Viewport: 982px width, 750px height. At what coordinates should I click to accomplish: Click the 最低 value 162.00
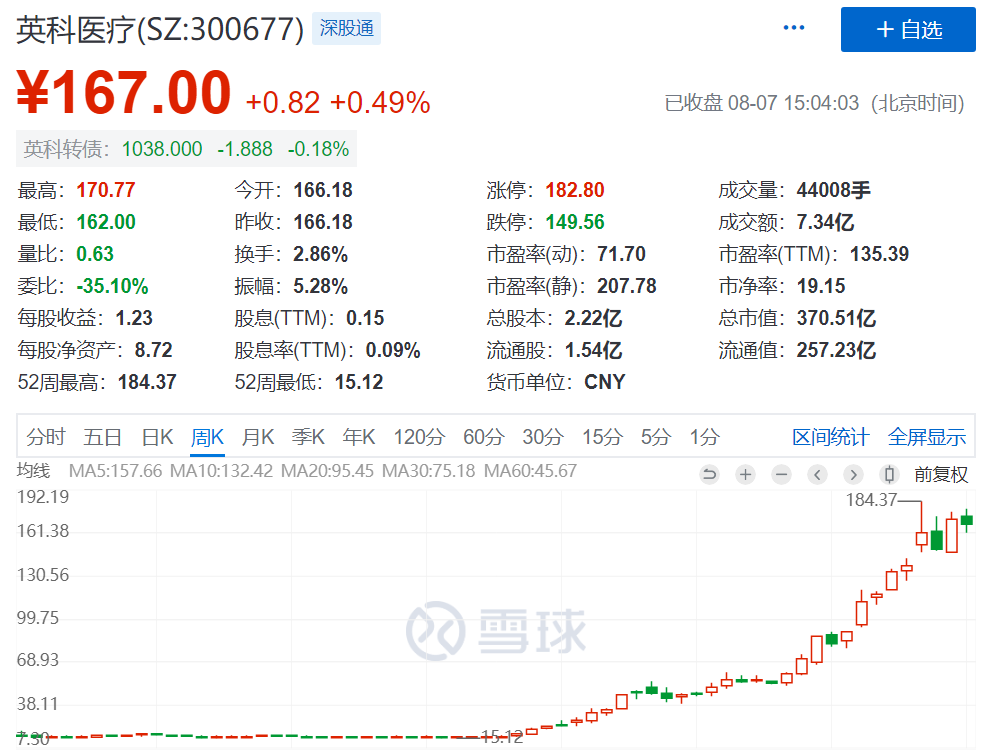106,222
